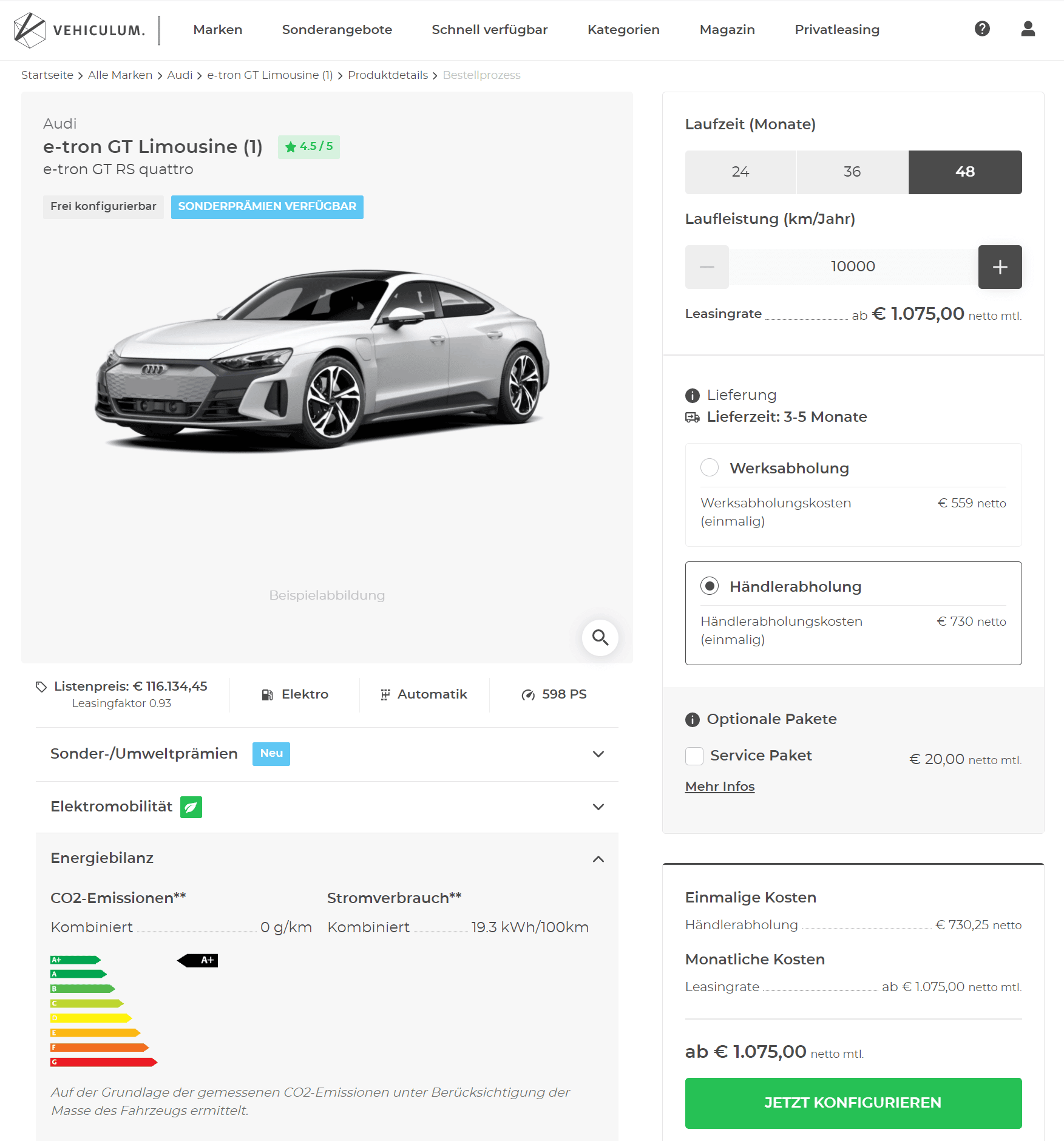Select the Händlerabholung radio button
The height and width of the screenshot is (1141, 1064).
710,586
